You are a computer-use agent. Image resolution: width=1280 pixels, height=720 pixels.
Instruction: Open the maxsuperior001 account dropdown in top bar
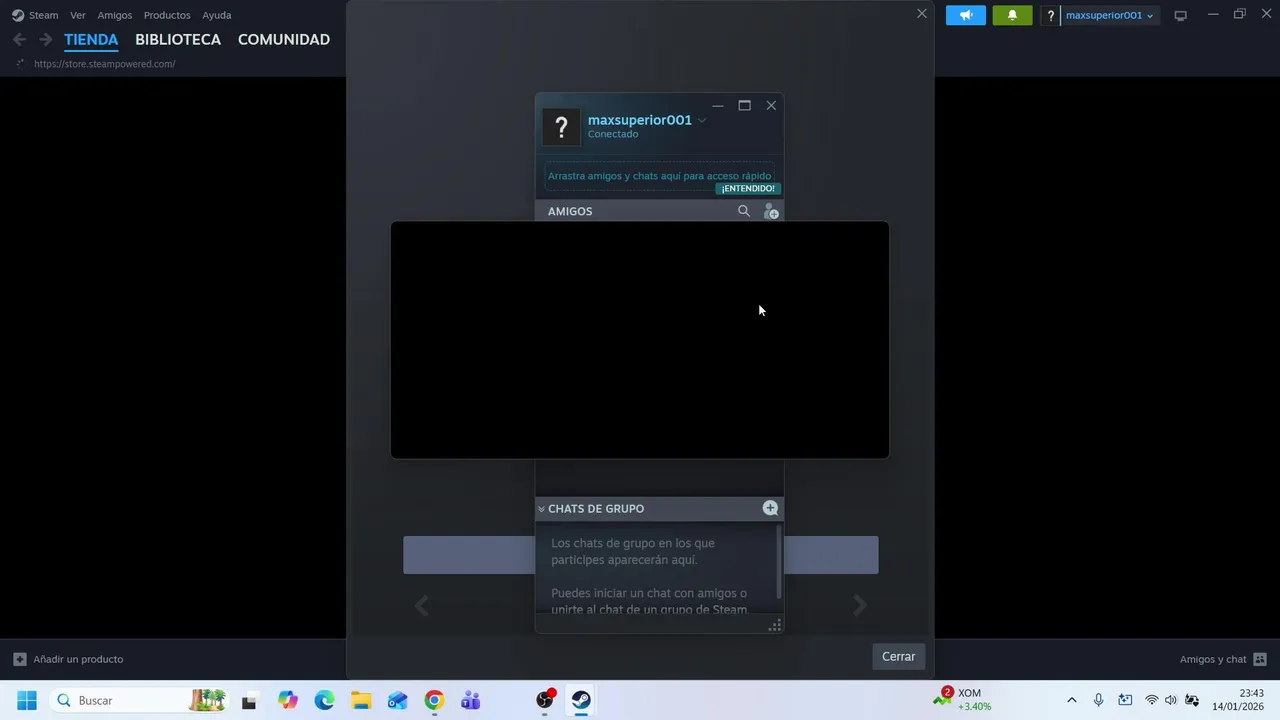click(x=1110, y=15)
